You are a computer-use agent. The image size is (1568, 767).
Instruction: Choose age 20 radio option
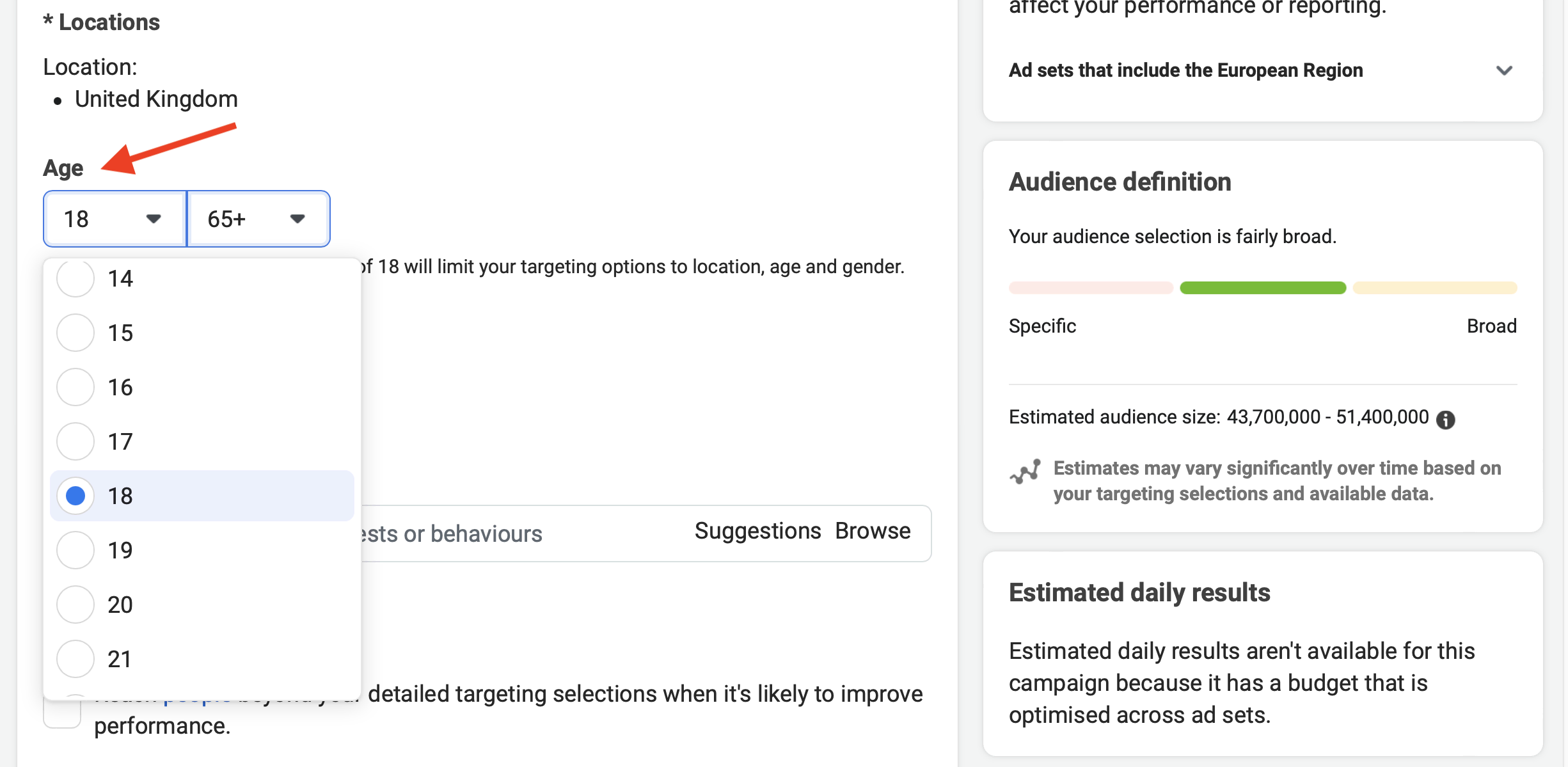[75, 605]
